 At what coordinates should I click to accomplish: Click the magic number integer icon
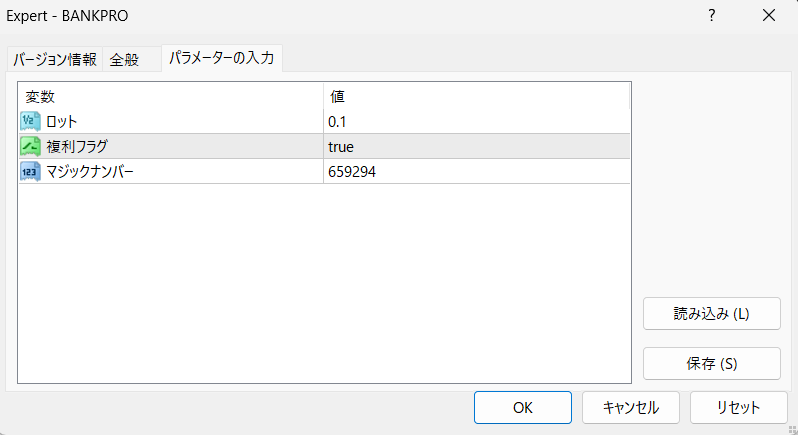click(x=30, y=171)
